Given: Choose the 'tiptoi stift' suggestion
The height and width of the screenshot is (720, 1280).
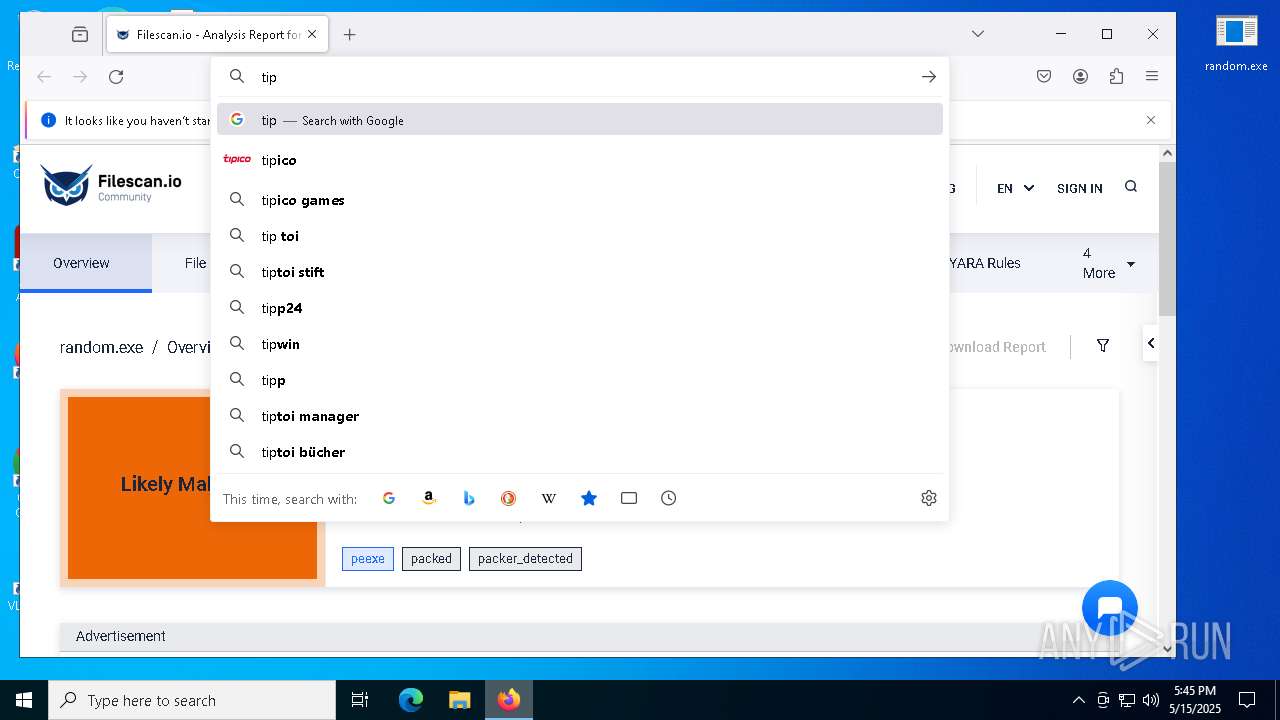Looking at the screenshot, I should tap(580, 272).
